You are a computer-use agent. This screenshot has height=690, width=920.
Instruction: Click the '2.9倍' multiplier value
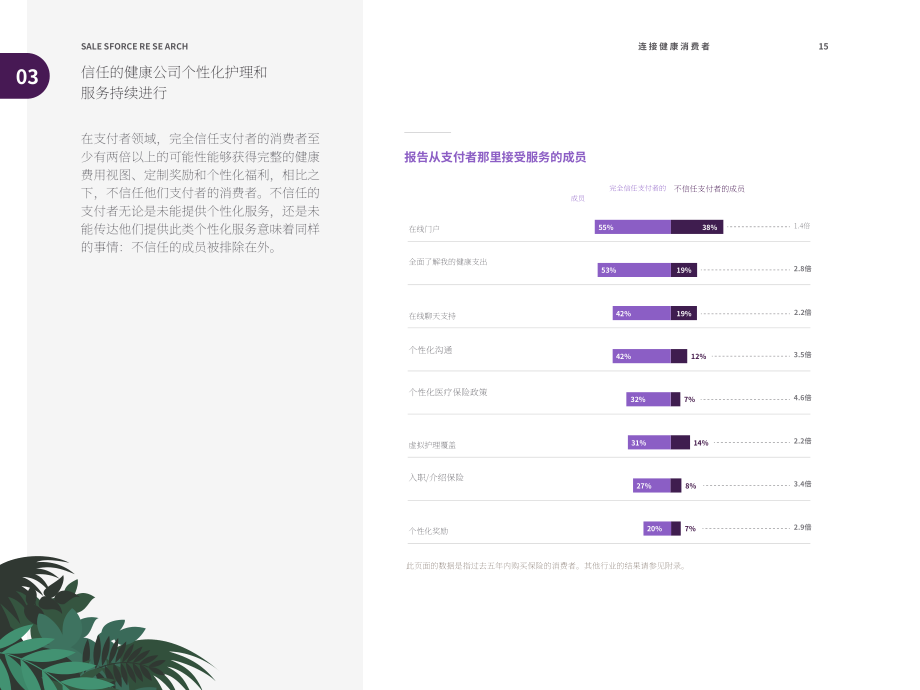tap(802, 527)
